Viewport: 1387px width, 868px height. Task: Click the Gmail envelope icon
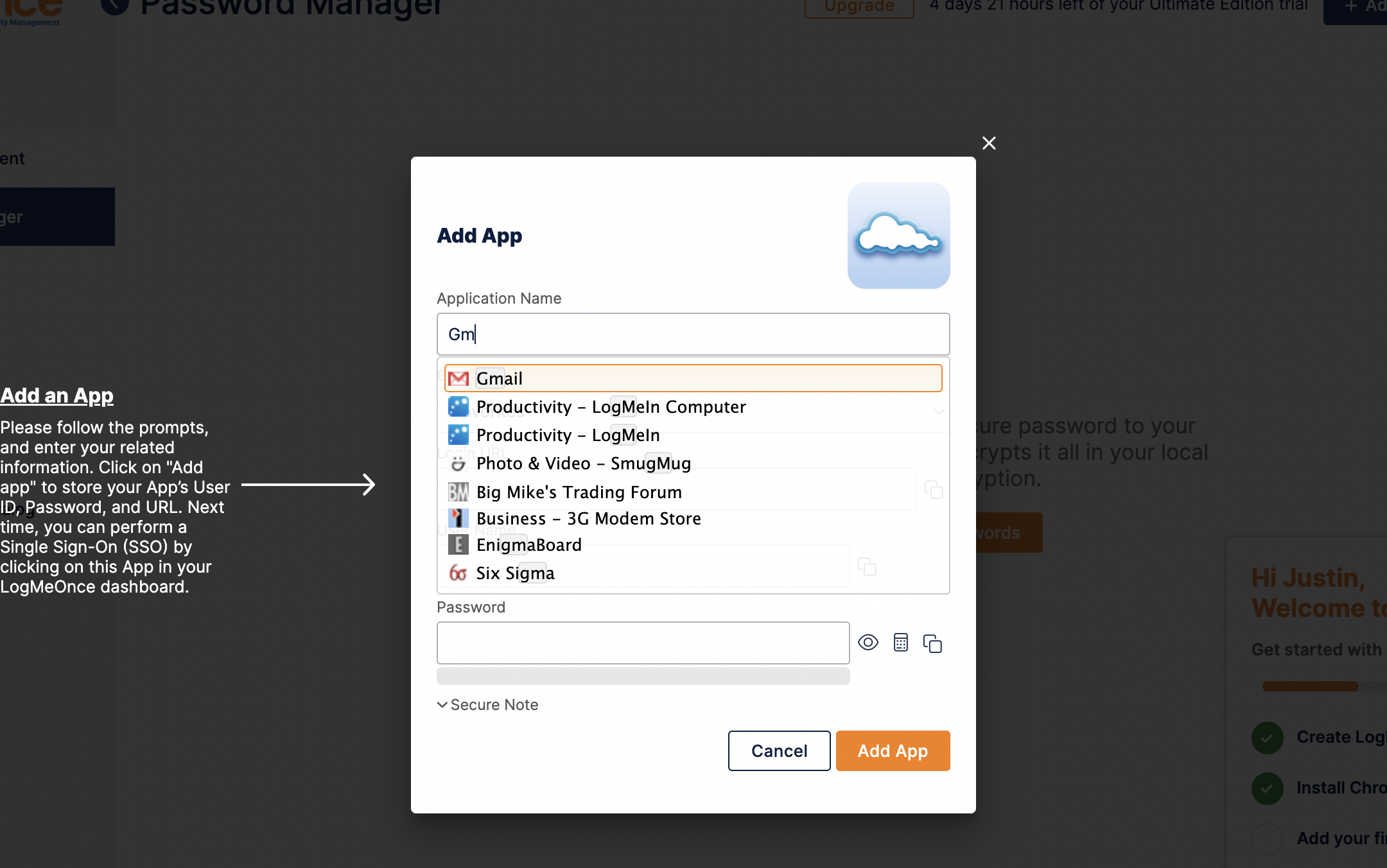458,379
